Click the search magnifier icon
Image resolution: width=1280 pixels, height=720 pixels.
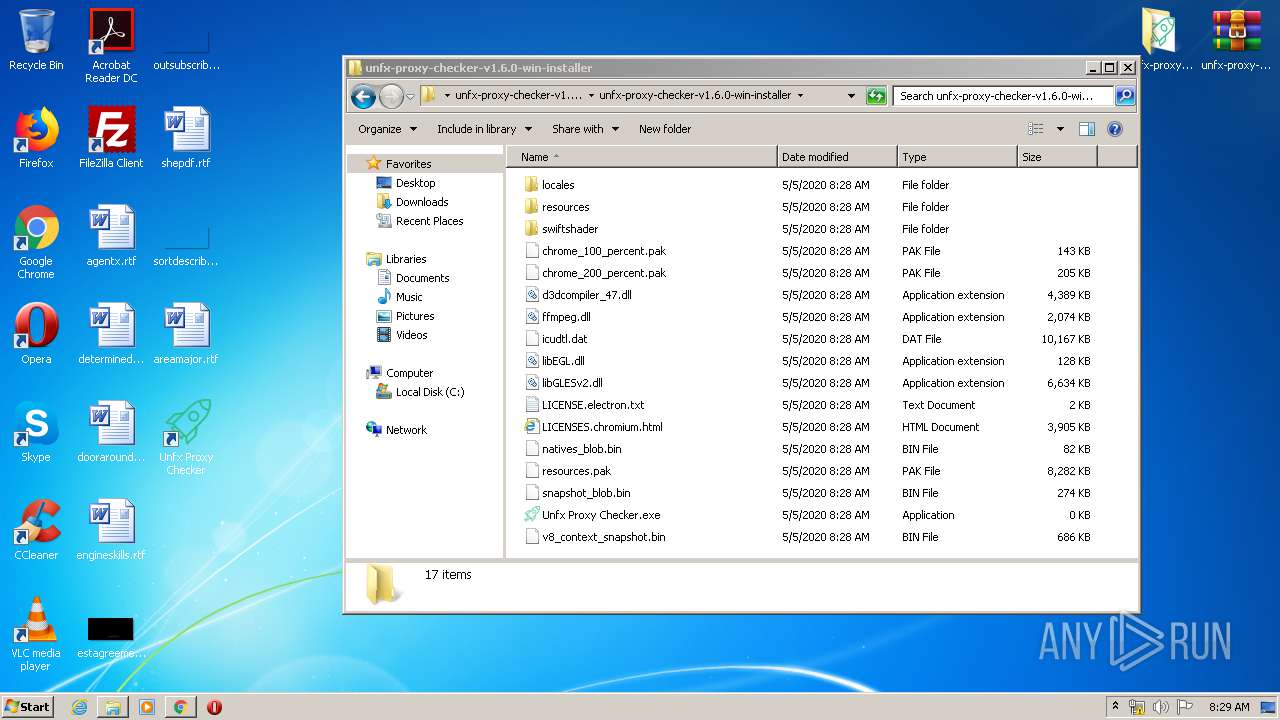point(1125,96)
